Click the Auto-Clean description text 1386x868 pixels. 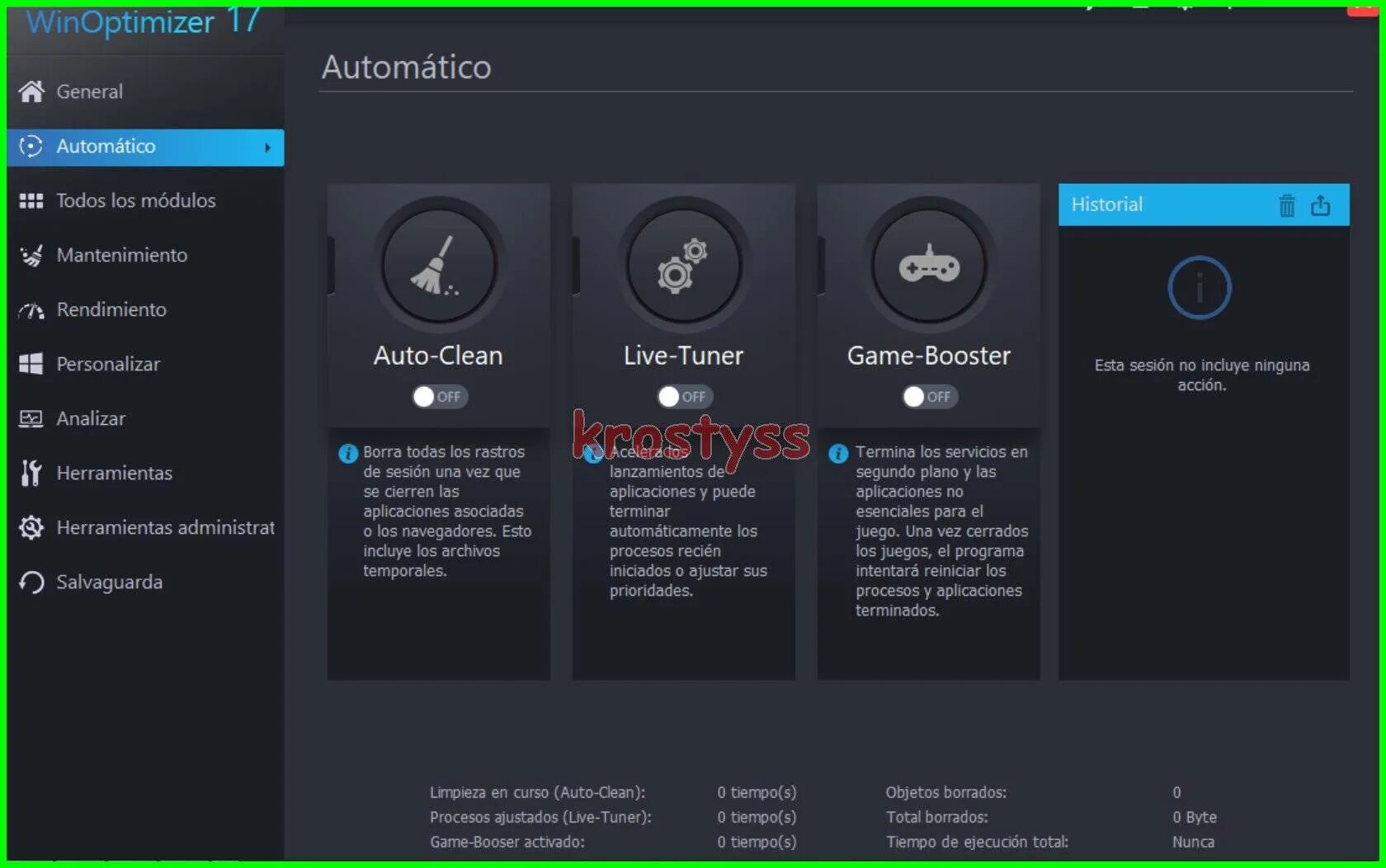click(447, 512)
